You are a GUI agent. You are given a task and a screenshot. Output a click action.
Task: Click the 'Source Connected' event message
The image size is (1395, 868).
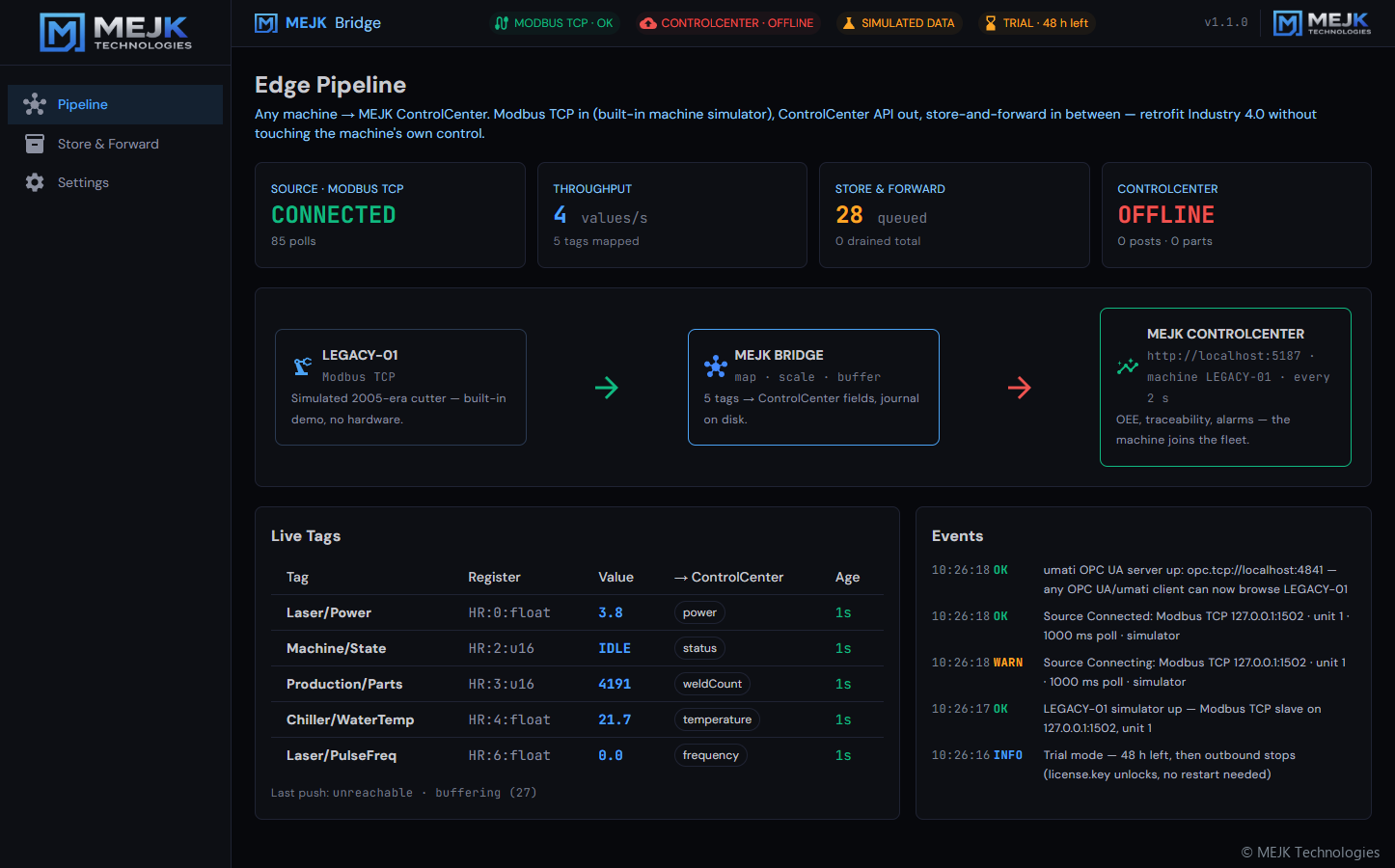click(x=1195, y=626)
